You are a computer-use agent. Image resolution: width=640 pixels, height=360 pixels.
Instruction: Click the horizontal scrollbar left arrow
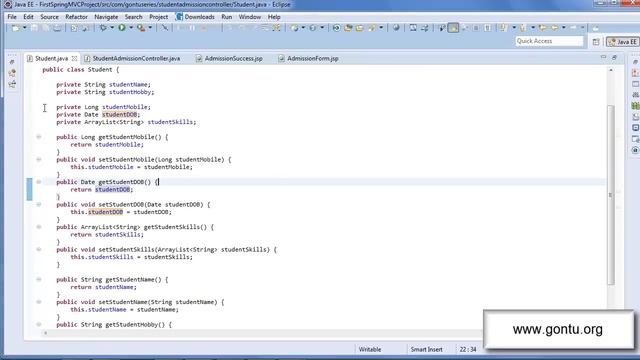point(45,333)
